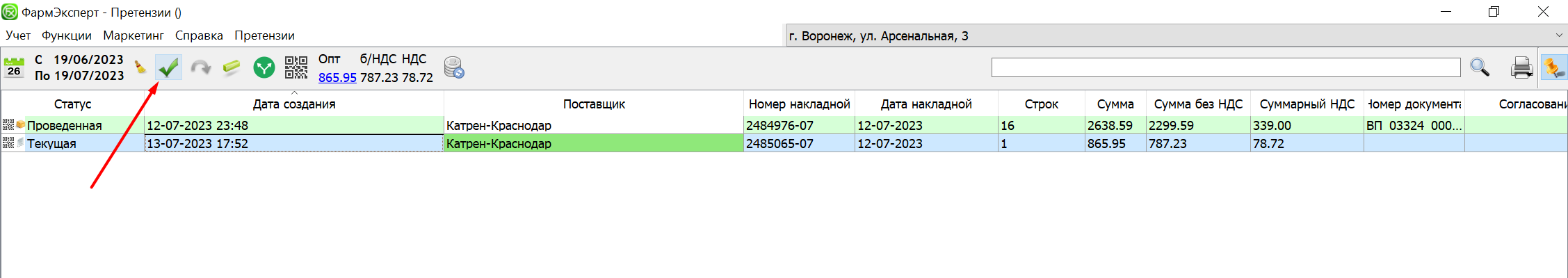Open the Претензии menu
This screenshot has height=278, width=1568.
pyautogui.click(x=264, y=35)
